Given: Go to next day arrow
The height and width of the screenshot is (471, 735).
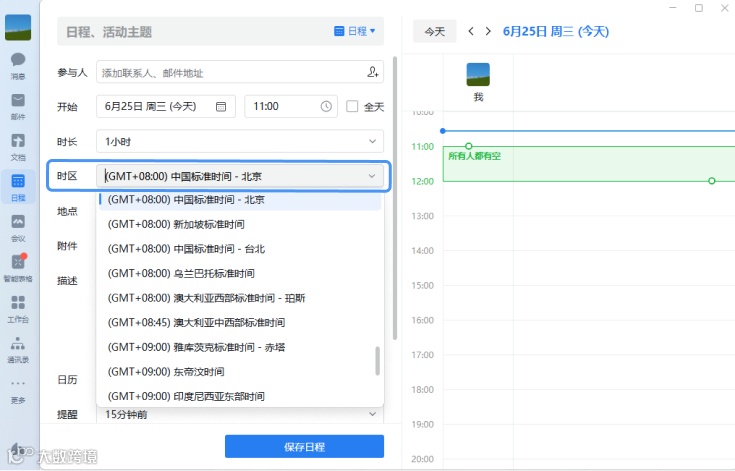Looking at the screenshot, I should (x=488, y=31).
